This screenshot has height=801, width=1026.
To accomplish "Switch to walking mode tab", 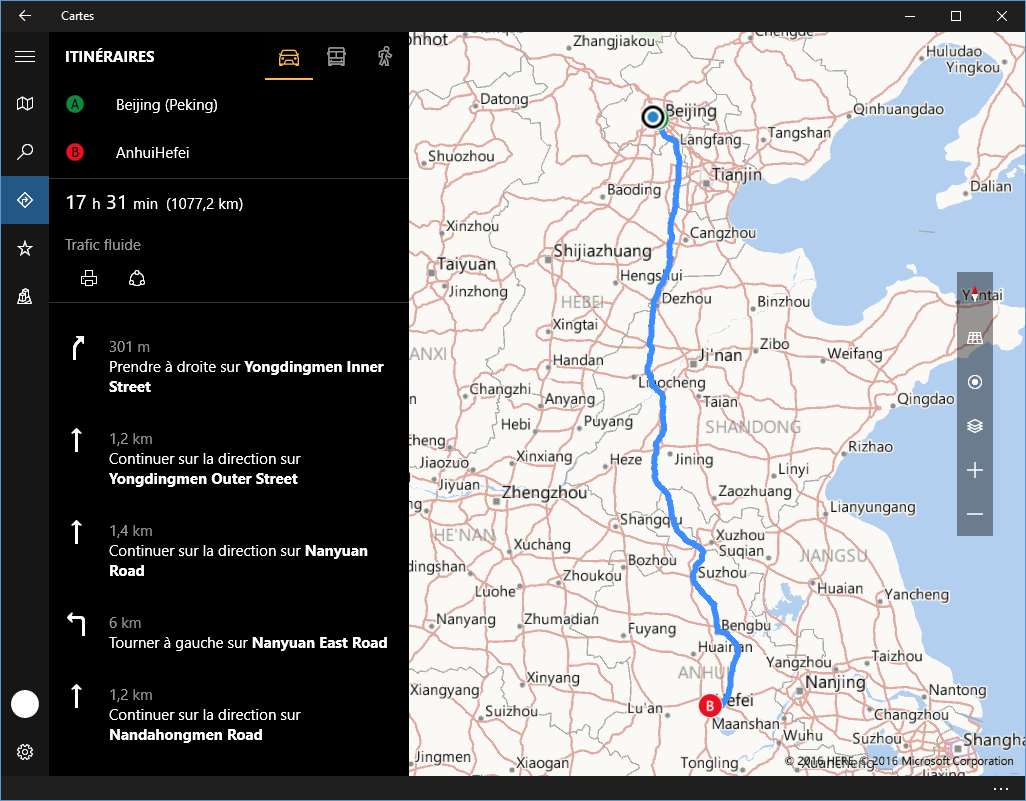I will [385, 57].
